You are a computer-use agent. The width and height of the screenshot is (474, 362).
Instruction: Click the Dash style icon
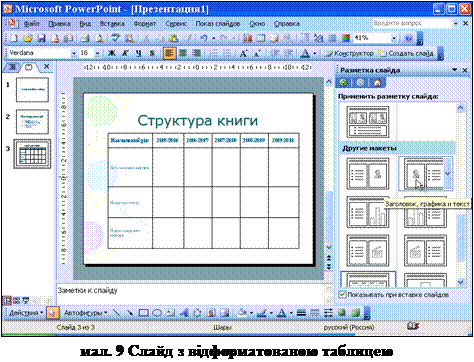click(315, 313)
